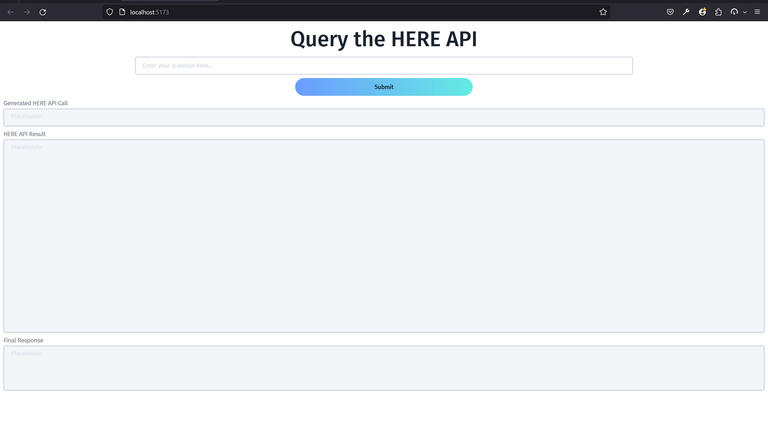Click inside the HERE API Result textarea
This screenshot has width=768, height=442.
[384, 236]
